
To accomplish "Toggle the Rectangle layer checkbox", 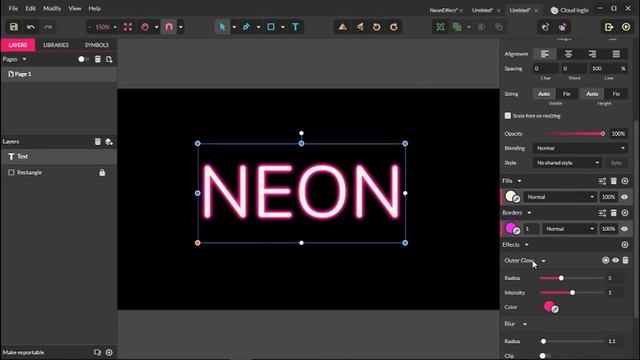I will (x=11, y=173).
